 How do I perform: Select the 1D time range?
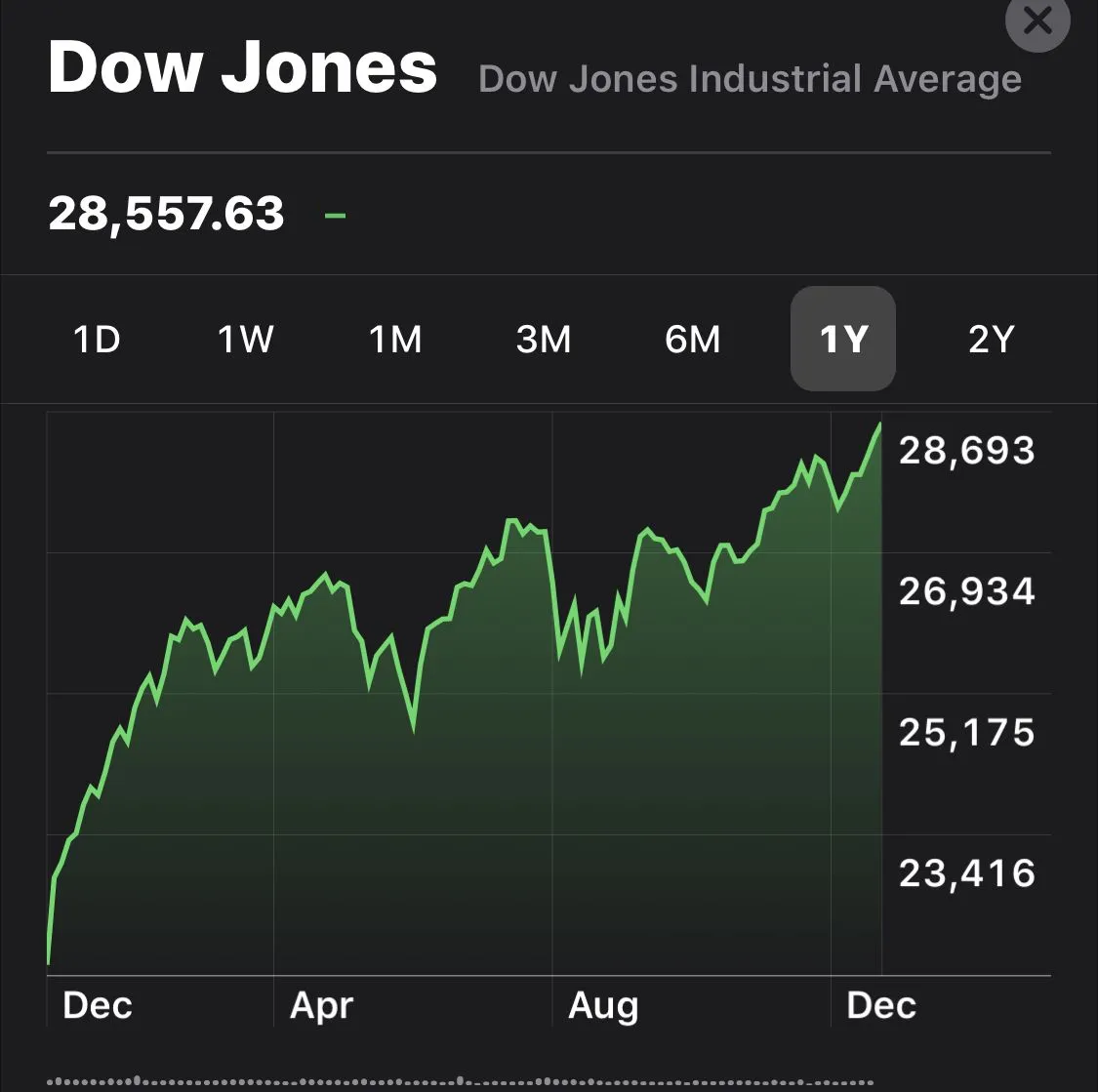click(97, 340)
